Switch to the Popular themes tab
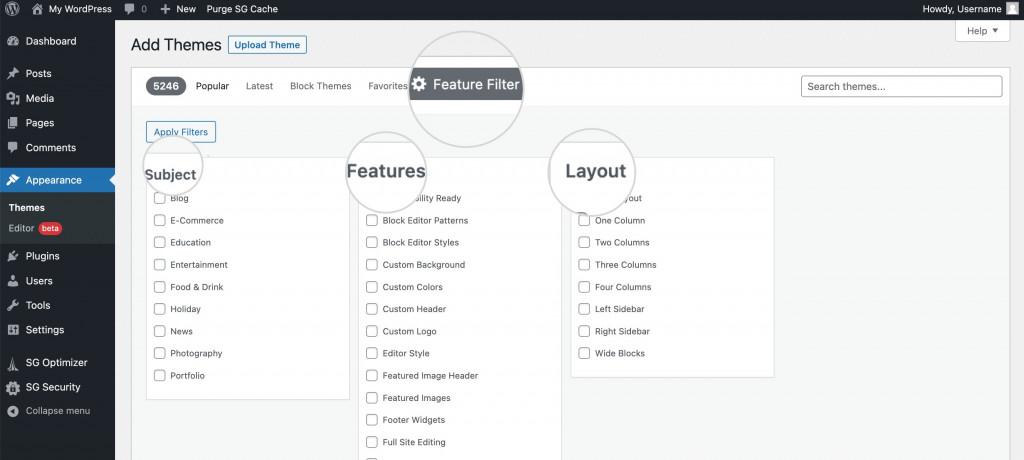This screenshot has width=1024, height=460. click(x=212, y=86)
